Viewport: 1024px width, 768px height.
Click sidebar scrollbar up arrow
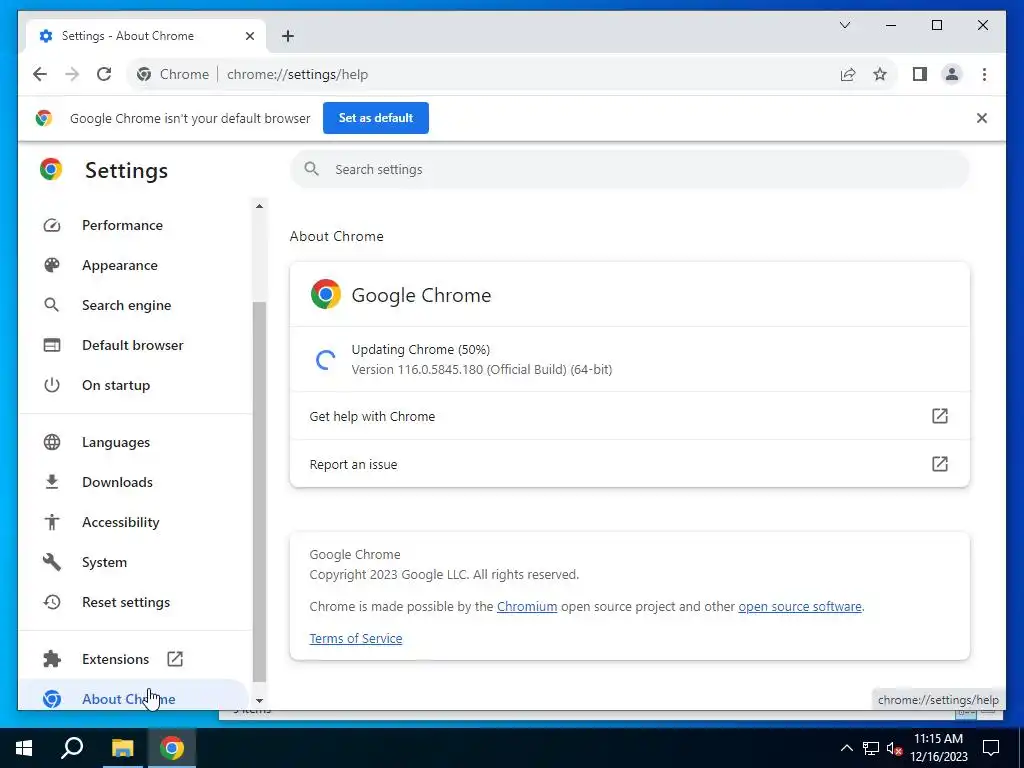(x=259, y=206)
